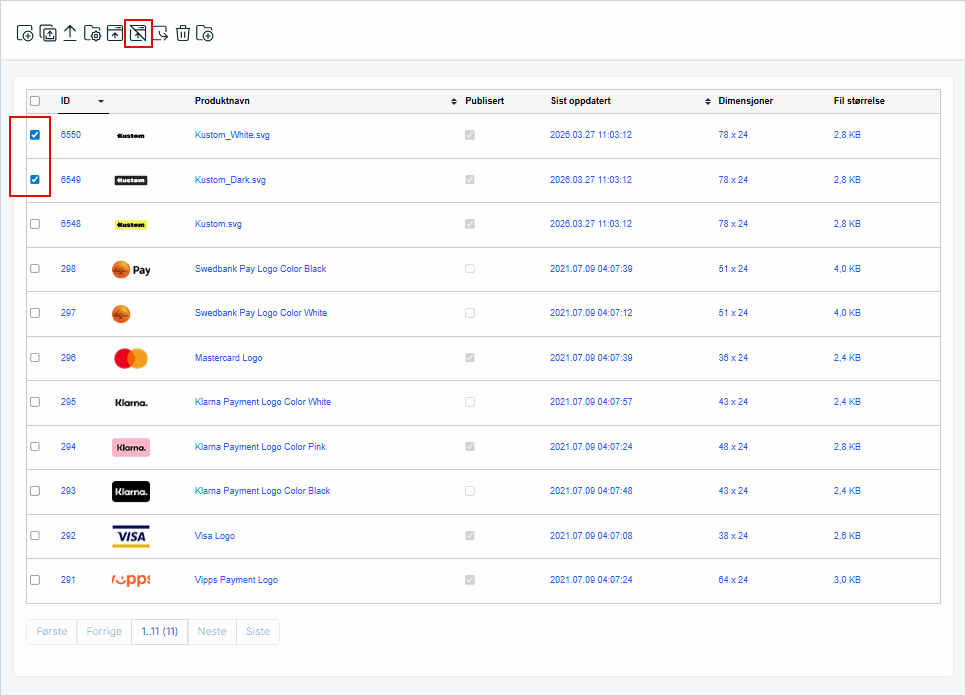Open the Visa Logo link
The width and height of the screenshot is (966, 696).
pyautogui.click(x=215, y=536)
